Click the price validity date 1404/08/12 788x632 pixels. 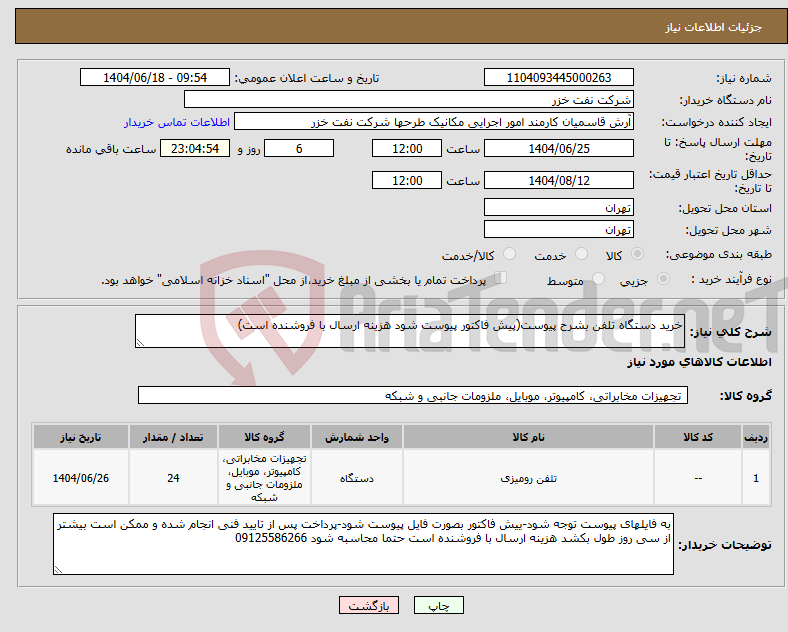(x=558, y=180)
